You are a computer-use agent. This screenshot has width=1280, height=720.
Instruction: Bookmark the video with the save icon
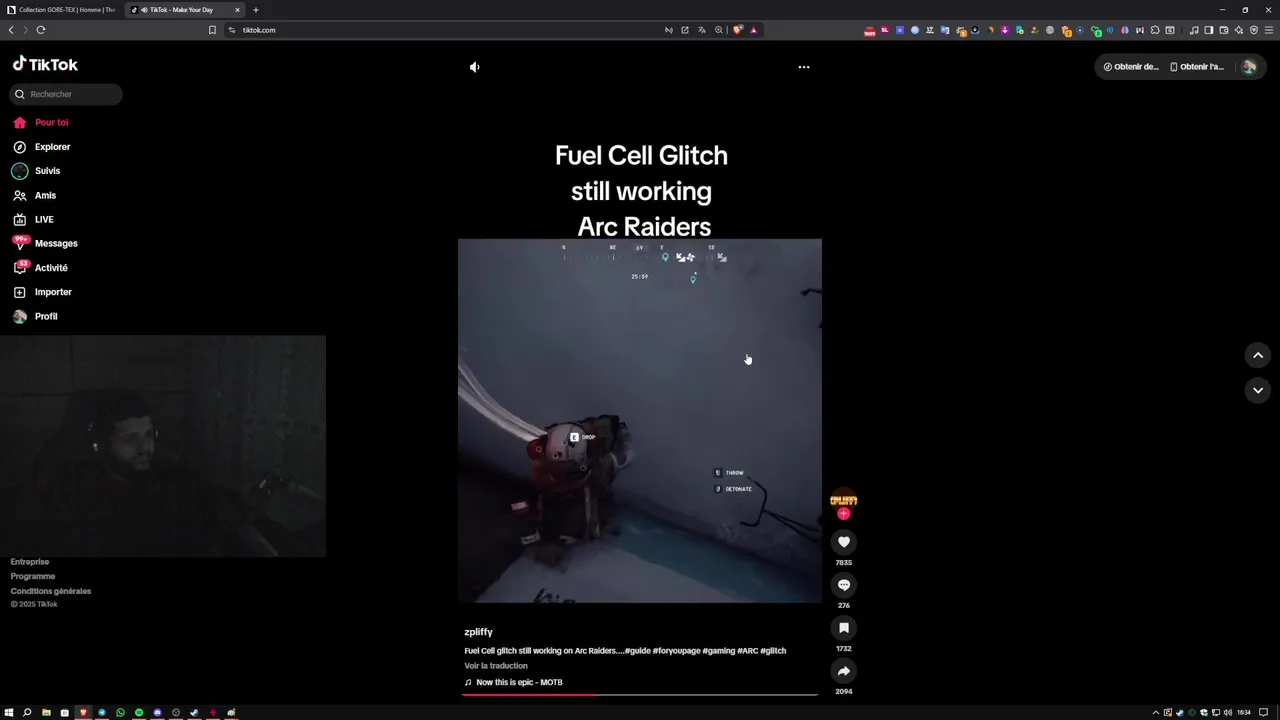pyautogui.click(x=843, y=628)
